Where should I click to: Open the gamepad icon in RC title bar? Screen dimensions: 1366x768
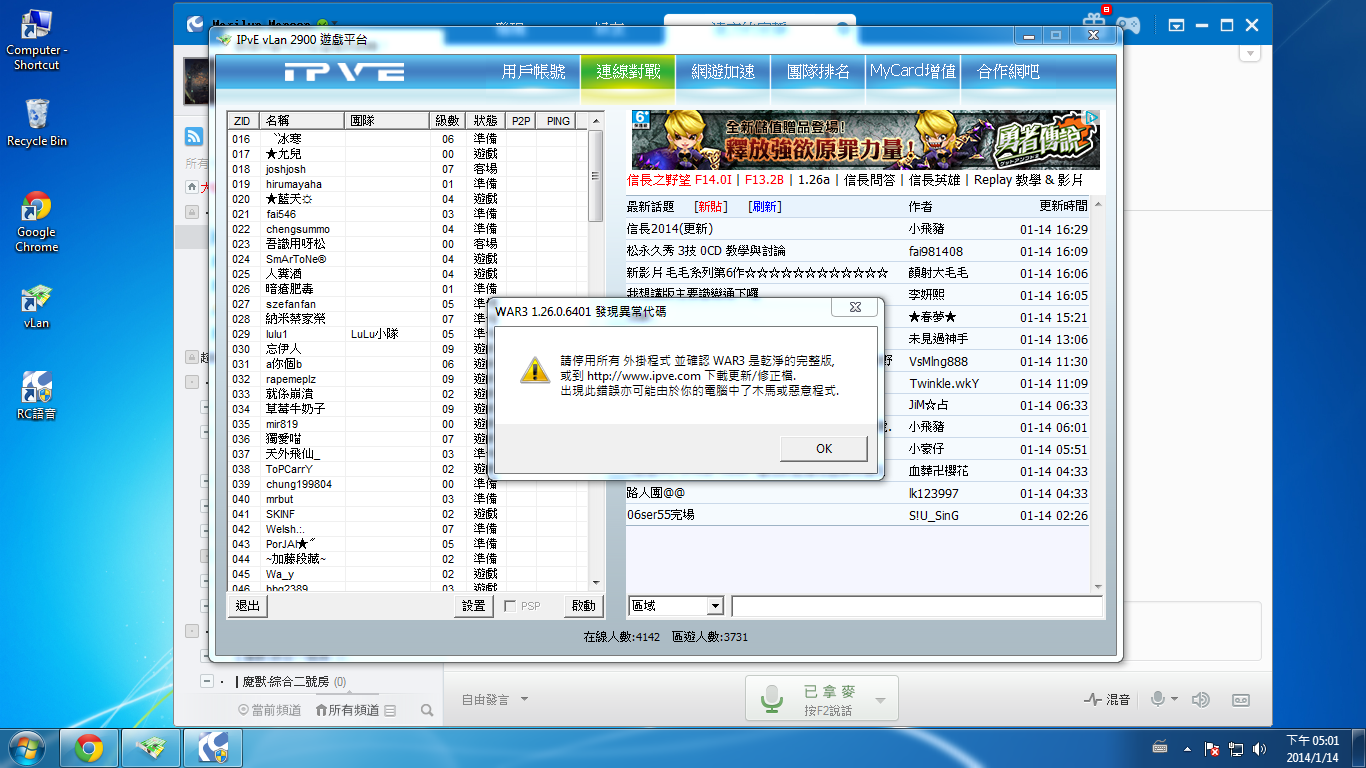[1128, 23]
